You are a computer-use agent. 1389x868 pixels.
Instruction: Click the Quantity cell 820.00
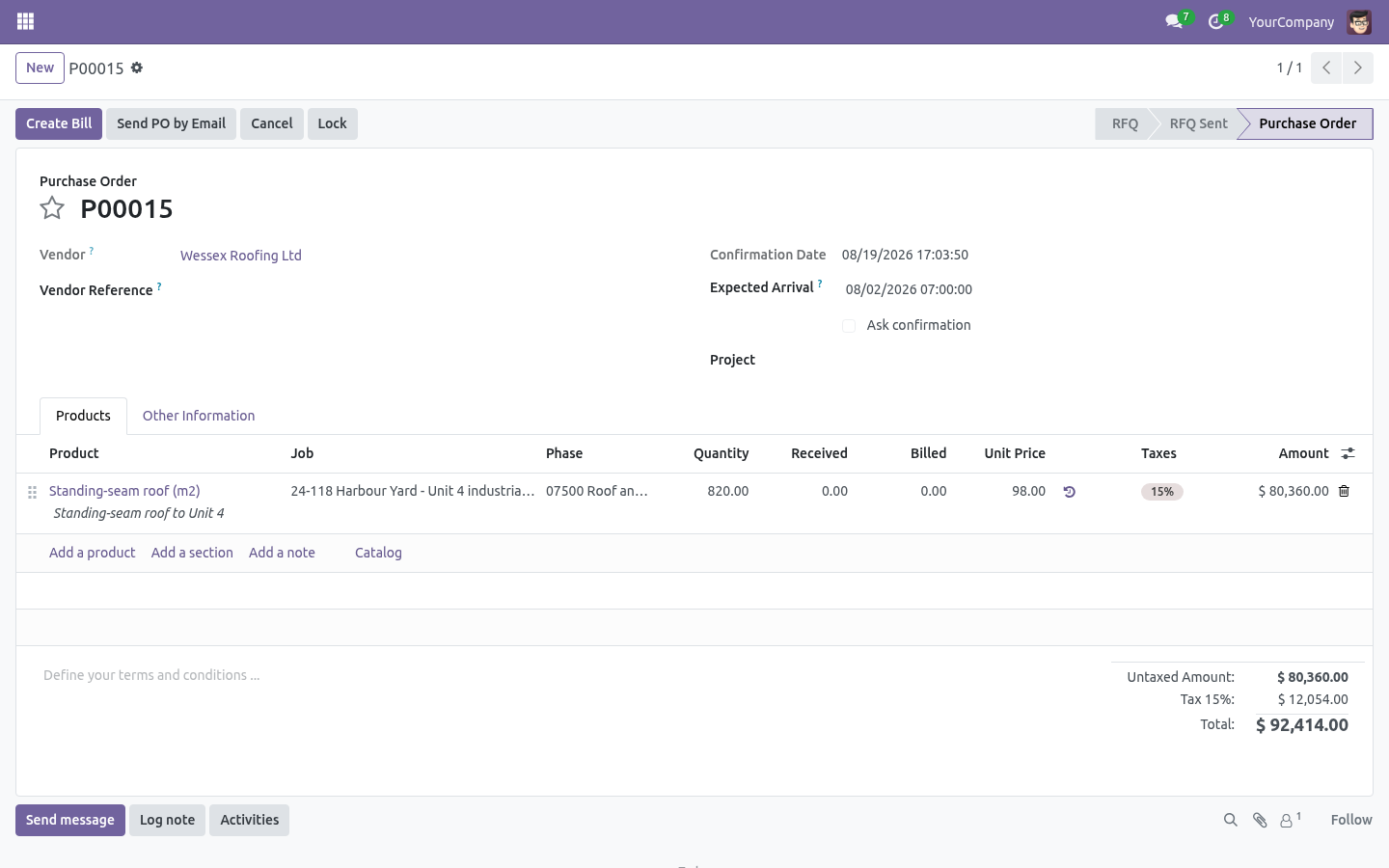coord(727,491)
